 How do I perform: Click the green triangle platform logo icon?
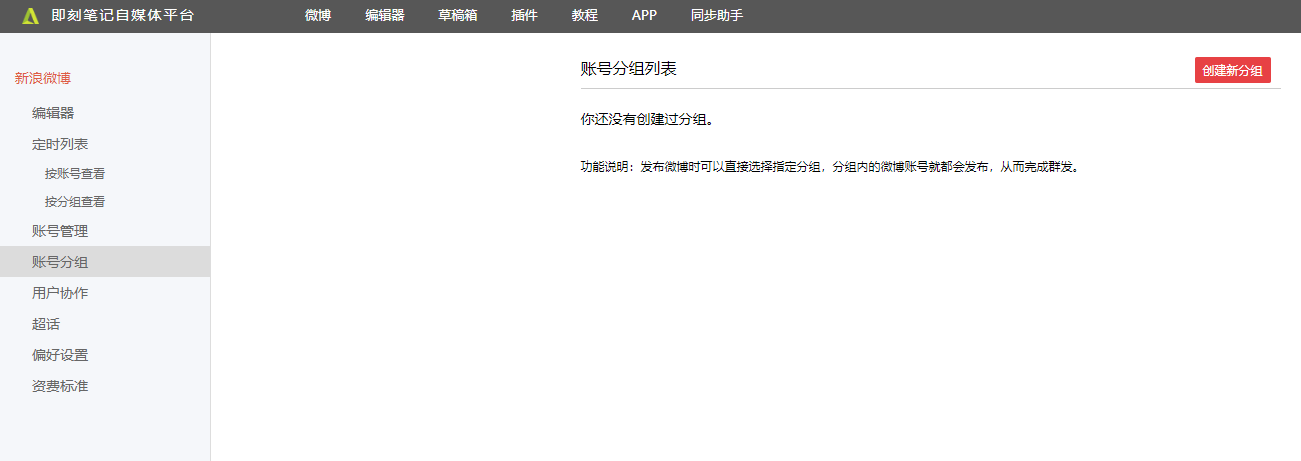[x=31, y=16]
